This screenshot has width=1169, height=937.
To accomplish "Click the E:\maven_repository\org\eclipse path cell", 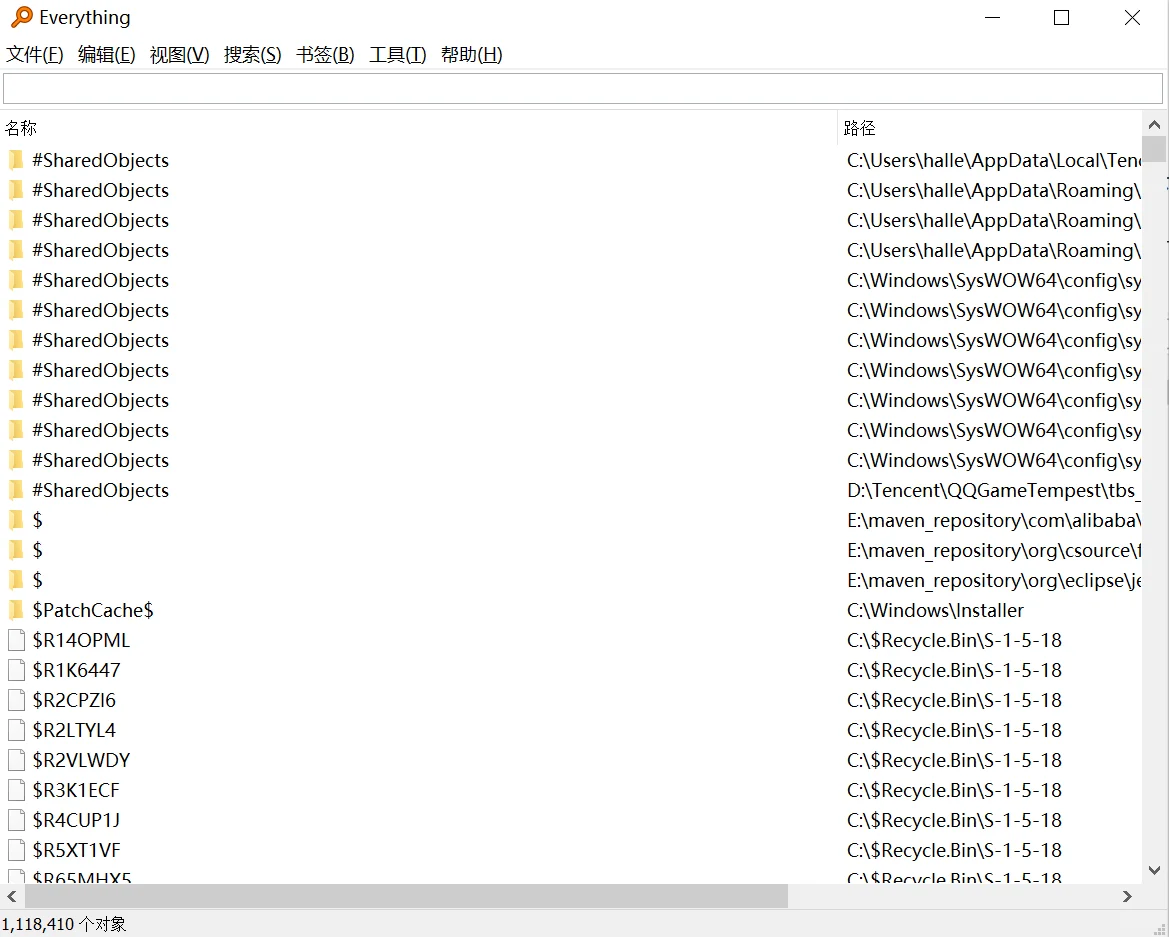I will [994, 580].
